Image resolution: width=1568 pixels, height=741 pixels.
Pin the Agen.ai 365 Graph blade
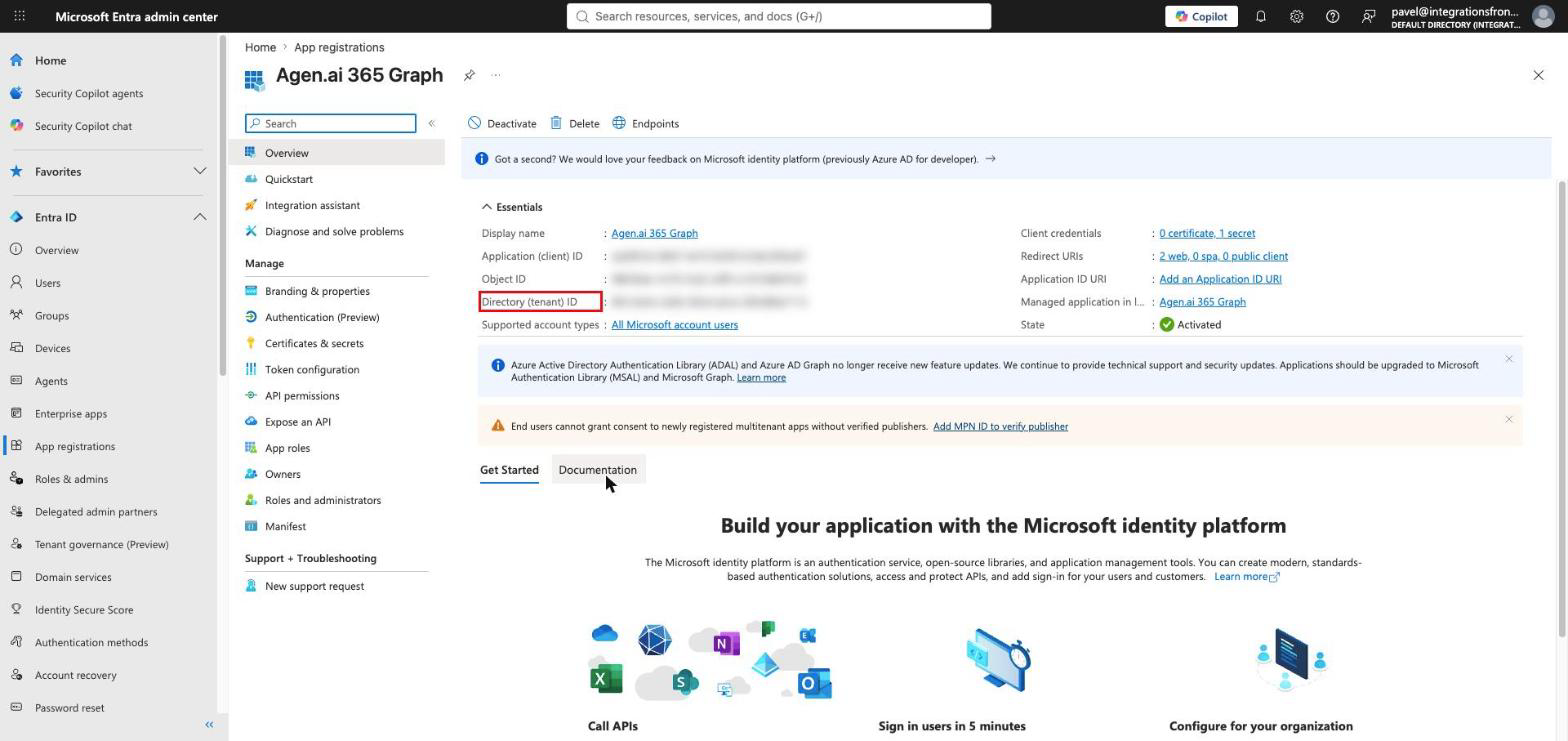[469, 75]
